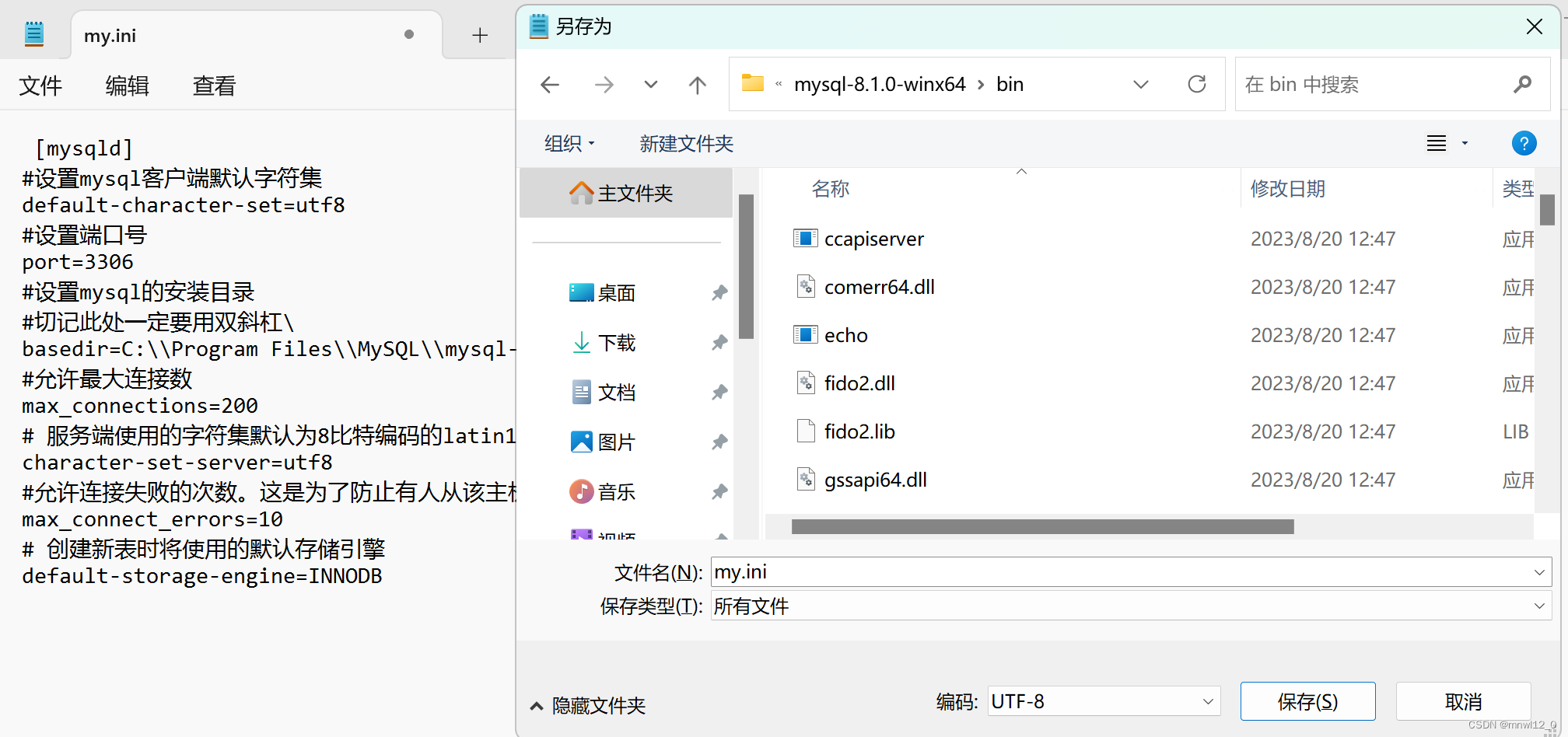Click the search magnifier in the search box

(1522, 84)
